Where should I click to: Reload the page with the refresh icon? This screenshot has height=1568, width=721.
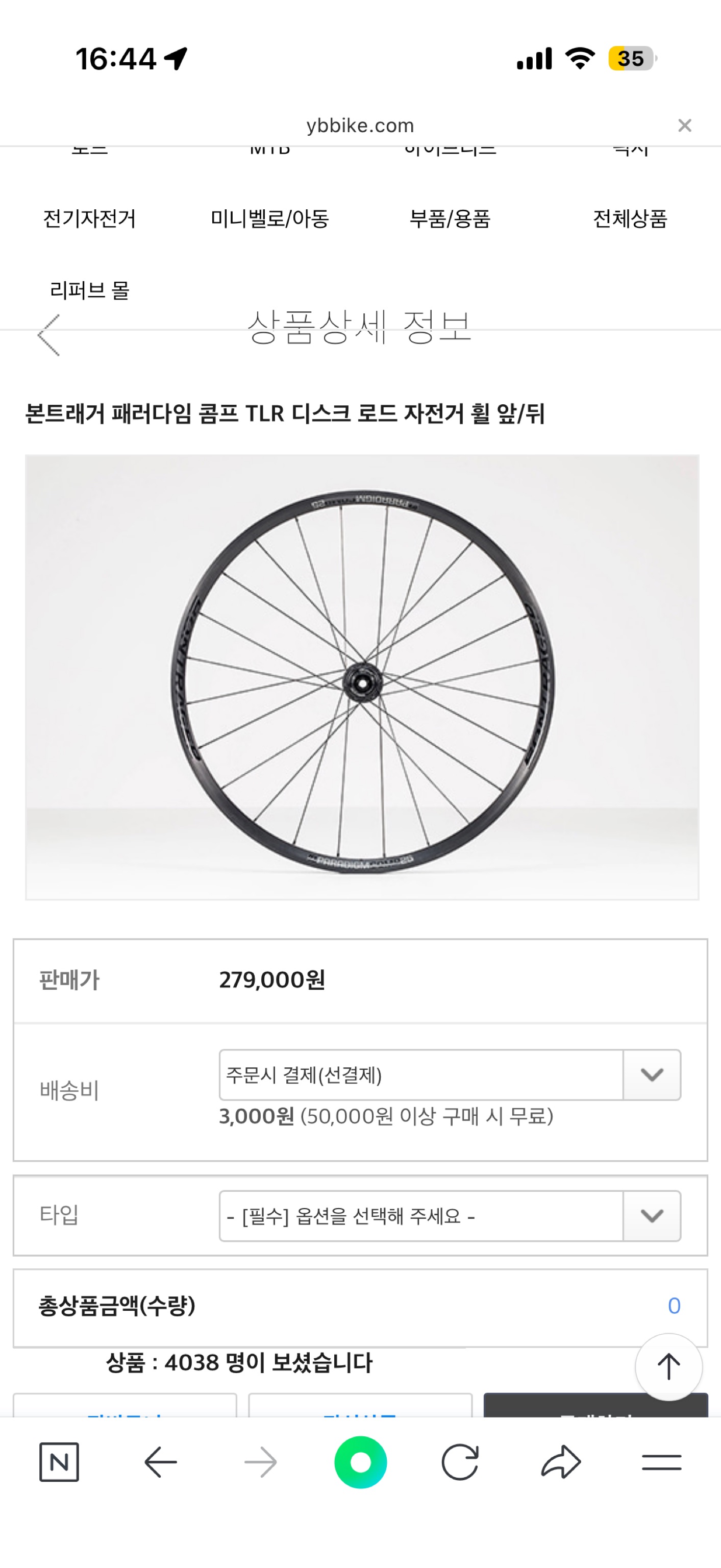460,1461
